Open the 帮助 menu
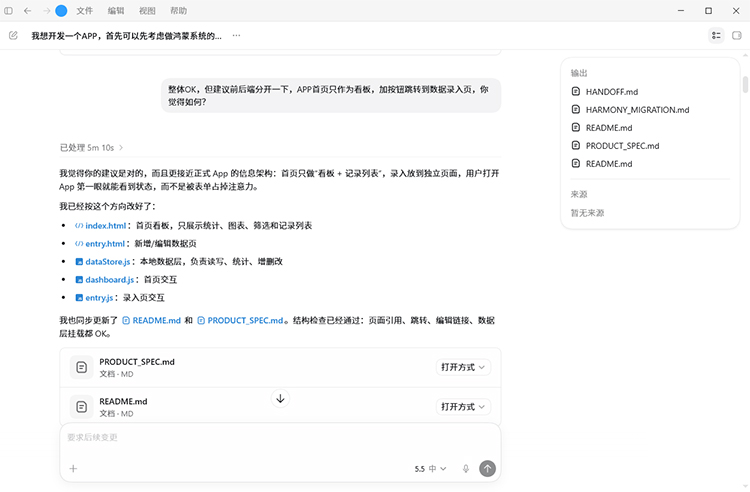Image resolution: width=750 pixels, height=492 pixels. (178, 11)
